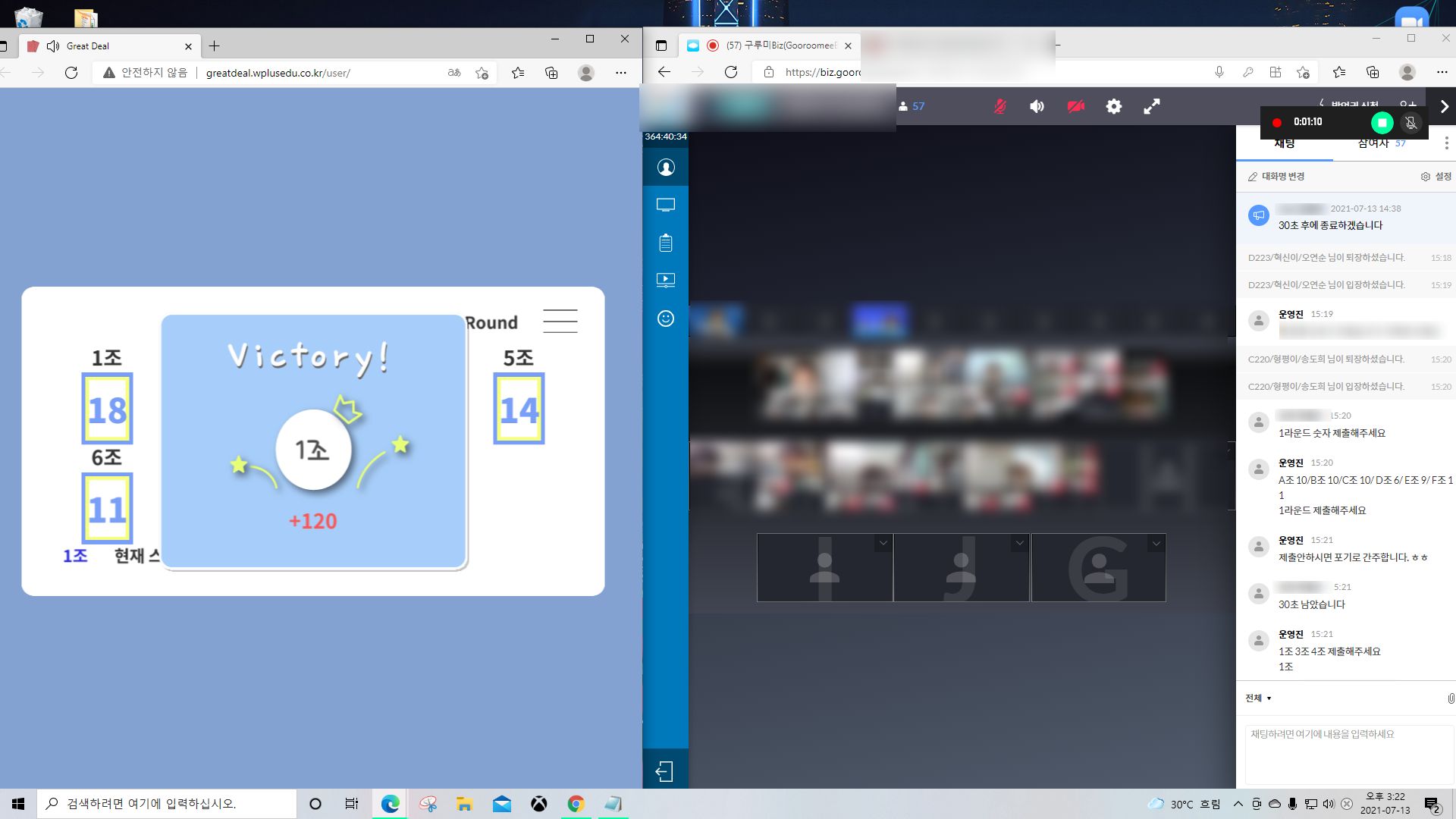
Task: Click the 대화명 변경 link
Action: click(x=1276, y=177)
